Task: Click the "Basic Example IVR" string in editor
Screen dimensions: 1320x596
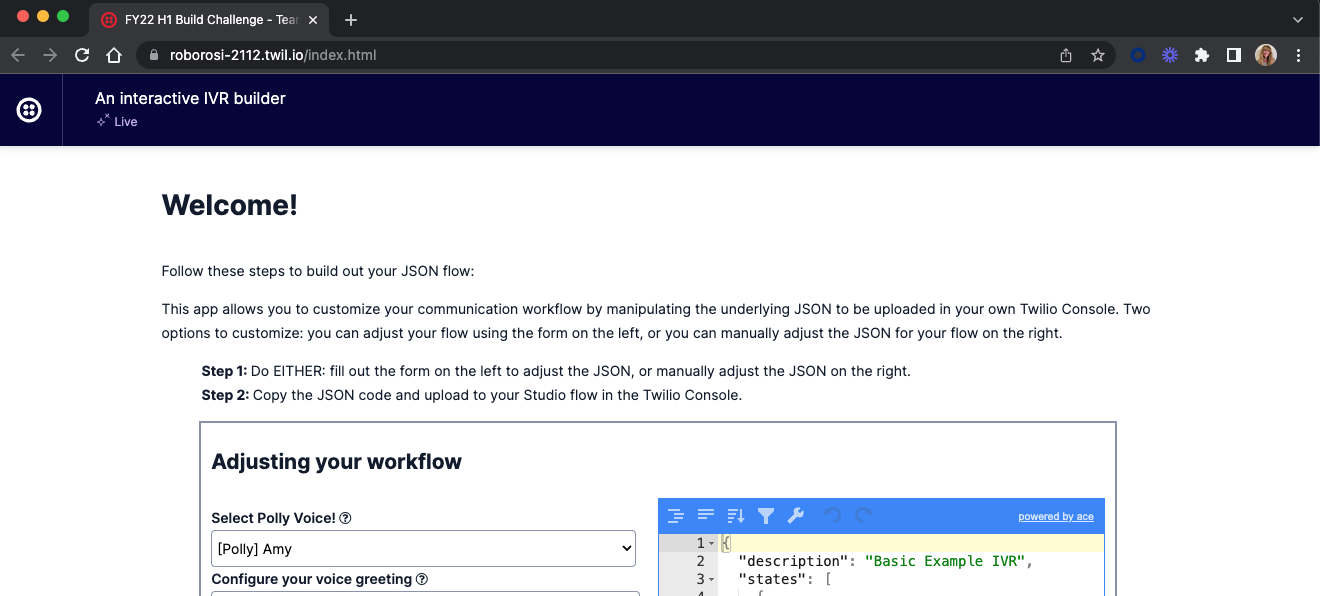Action: point(945,561)
